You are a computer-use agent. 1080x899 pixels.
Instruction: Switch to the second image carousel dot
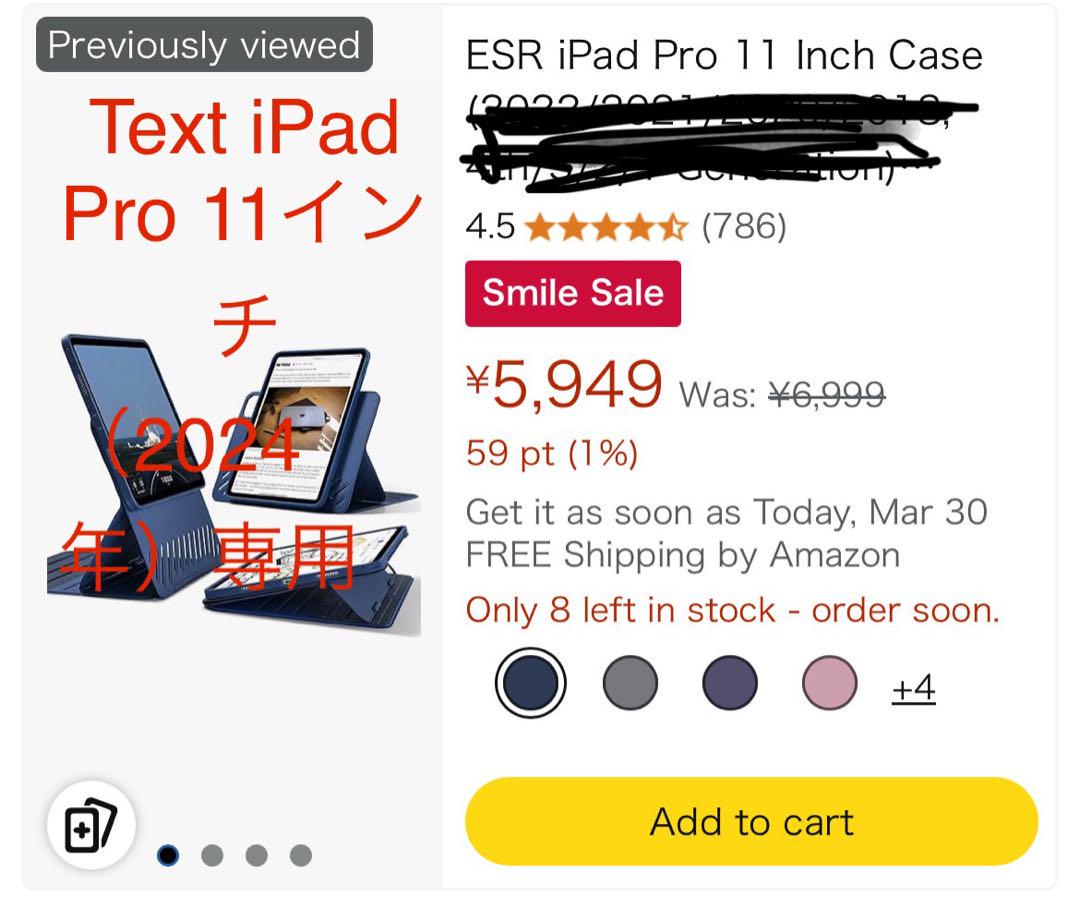[212, 855]
